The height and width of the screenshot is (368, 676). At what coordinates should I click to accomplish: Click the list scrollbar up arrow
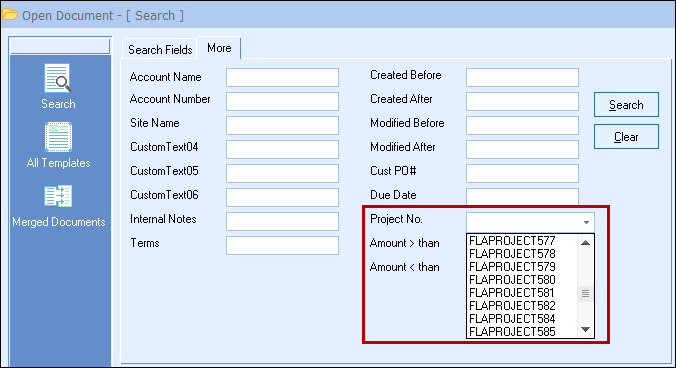[x=585, y=243]
